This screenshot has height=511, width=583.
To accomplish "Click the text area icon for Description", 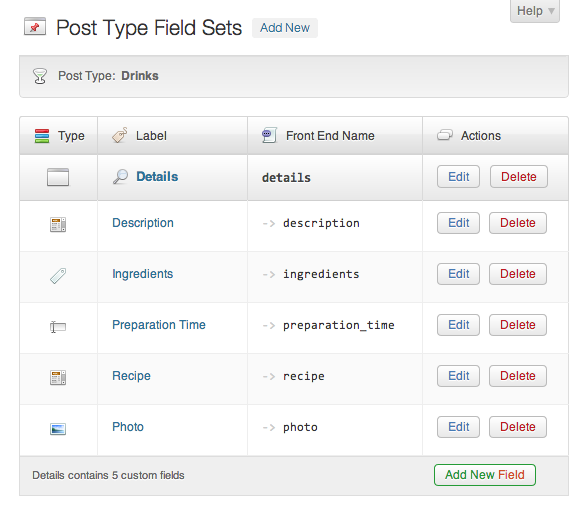I will click(x=58, y=224).
